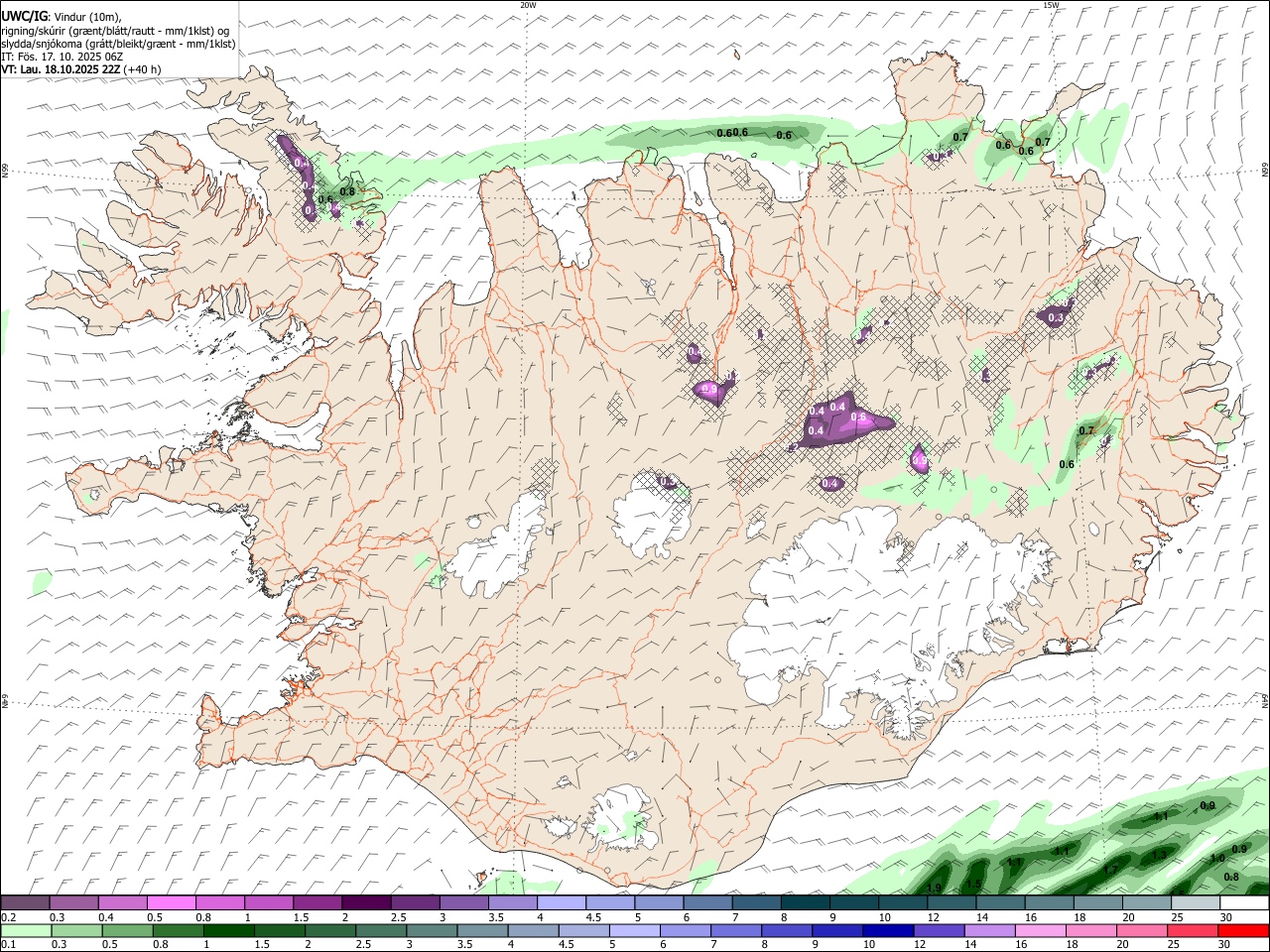Click the 20W longitude label

(528, 5)
